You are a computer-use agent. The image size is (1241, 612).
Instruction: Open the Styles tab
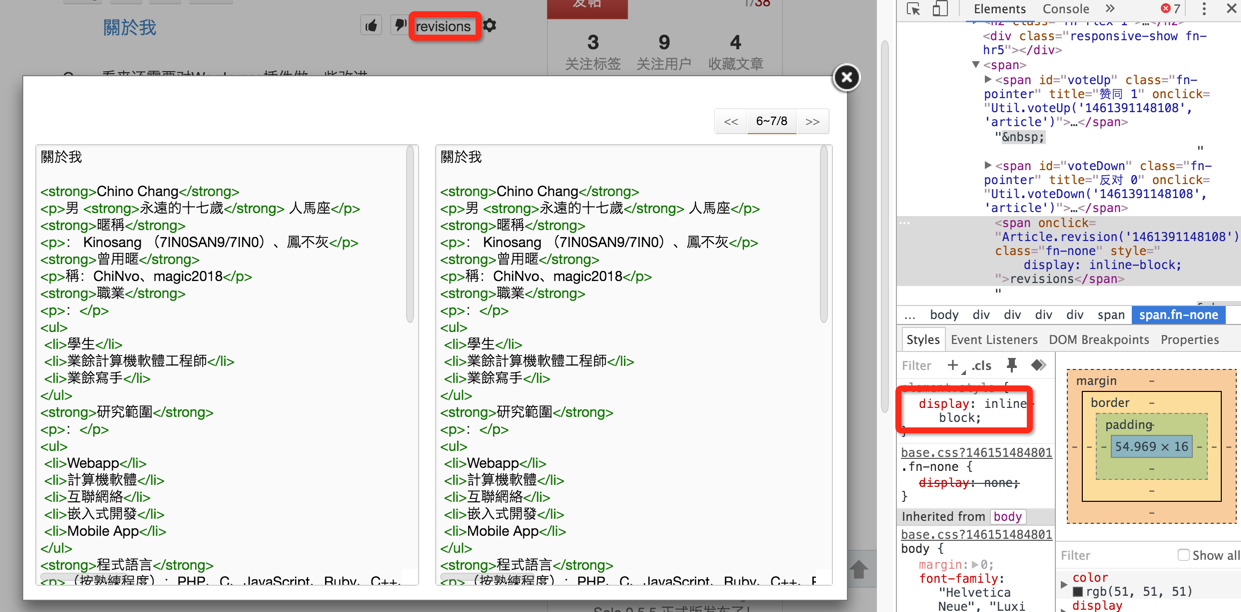(923, 340)
